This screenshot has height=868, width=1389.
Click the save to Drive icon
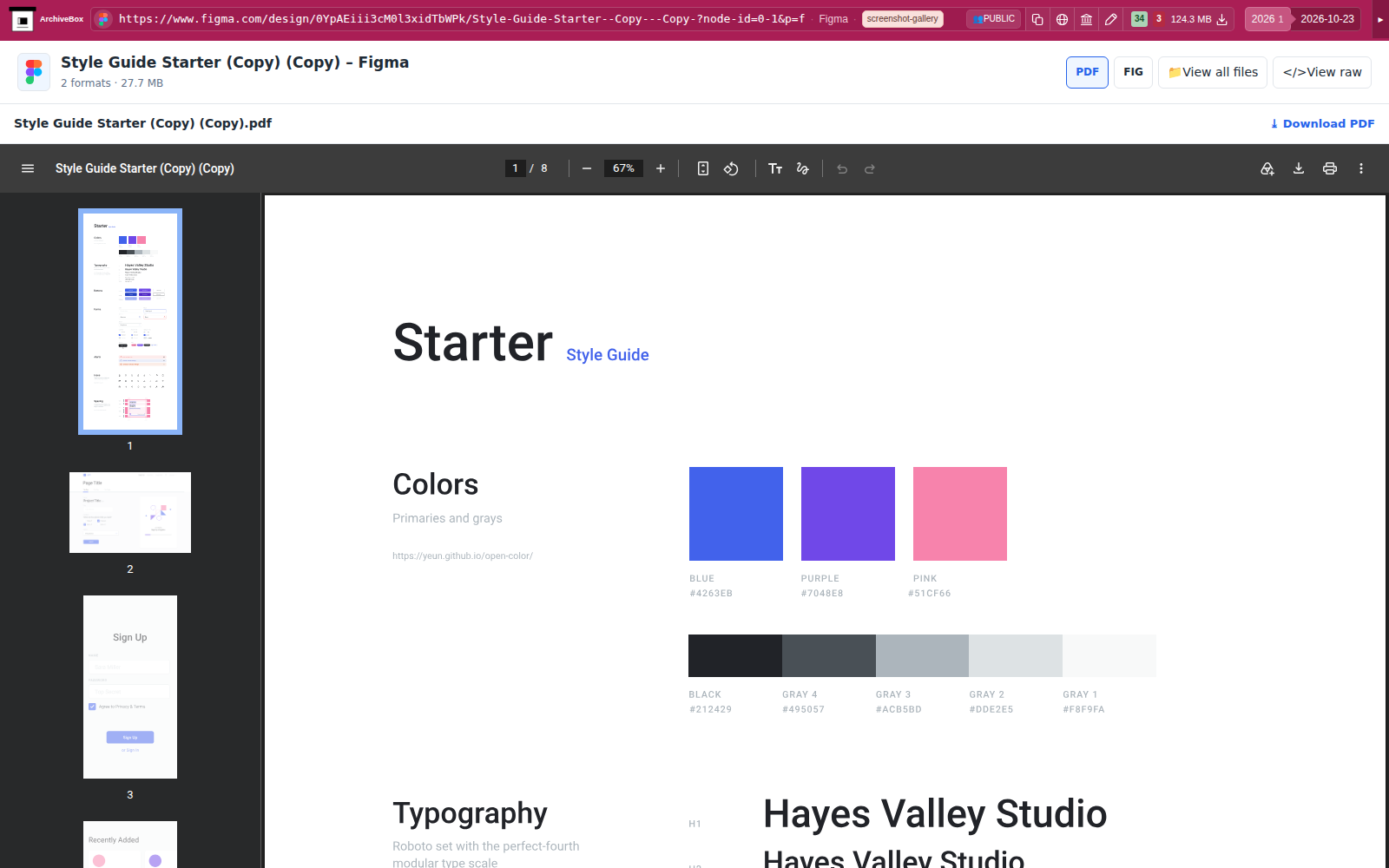1267,168
